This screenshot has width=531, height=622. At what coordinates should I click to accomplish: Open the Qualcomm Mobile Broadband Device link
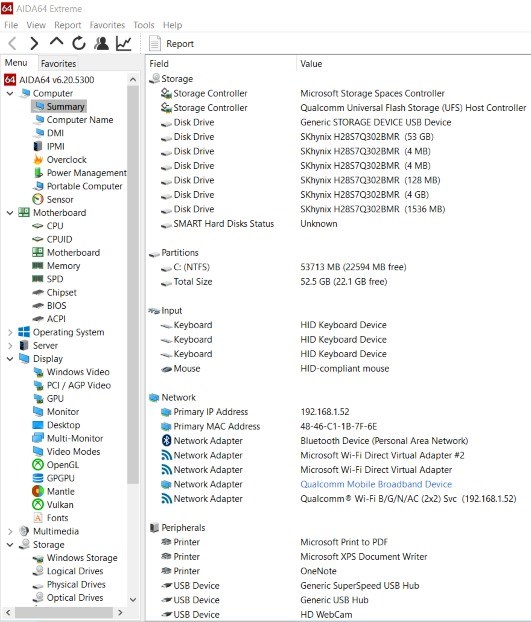coord(376,484)
